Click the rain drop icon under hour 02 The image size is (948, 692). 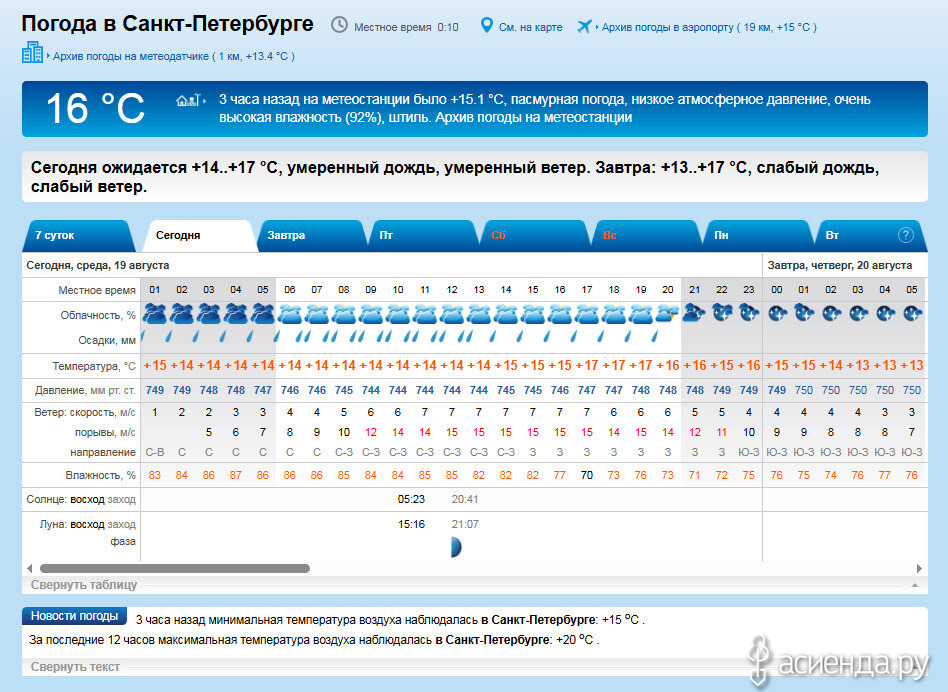click(169, 336)
